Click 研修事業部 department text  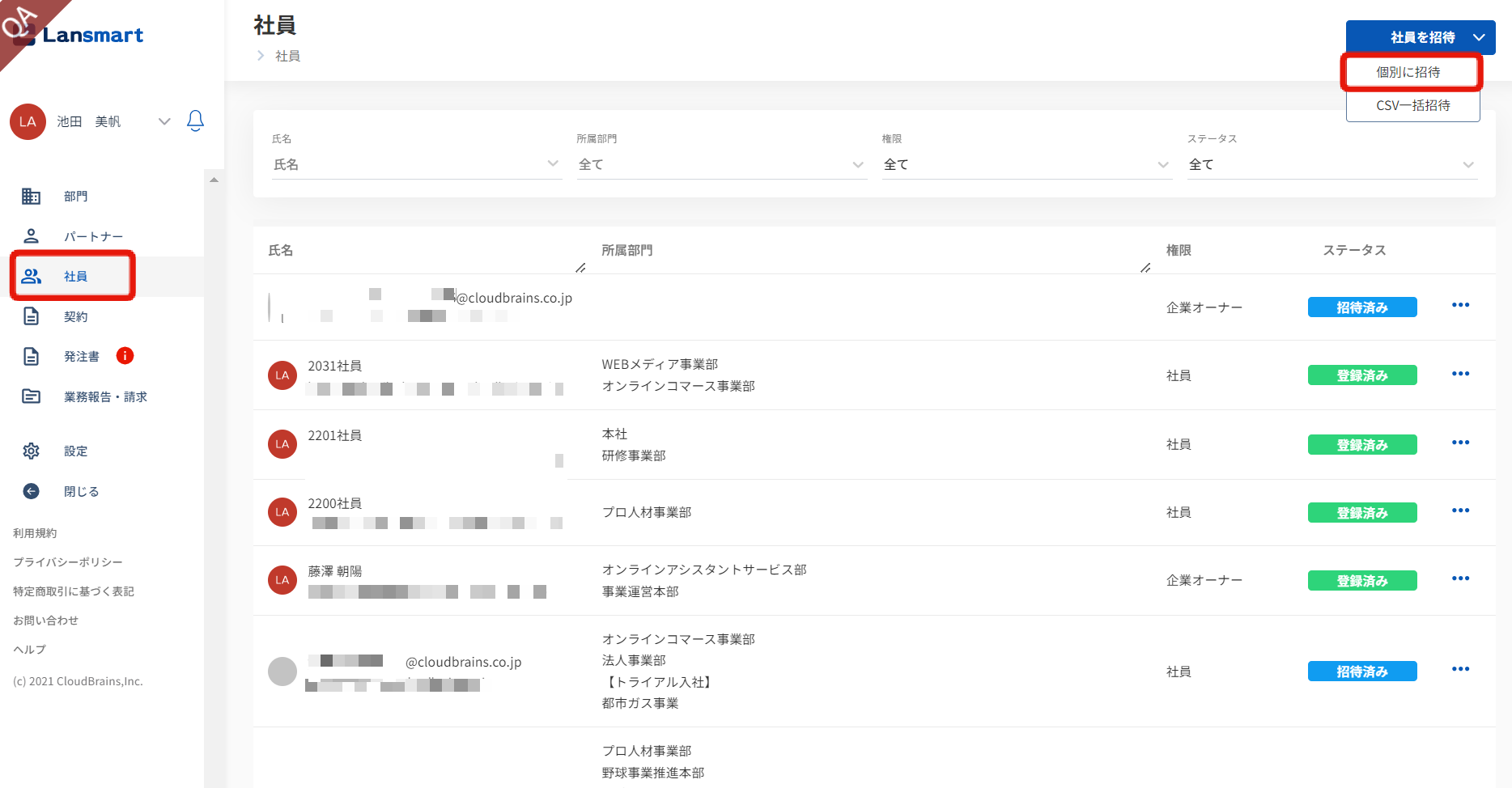pyautogui.click(x=634, y=455)
